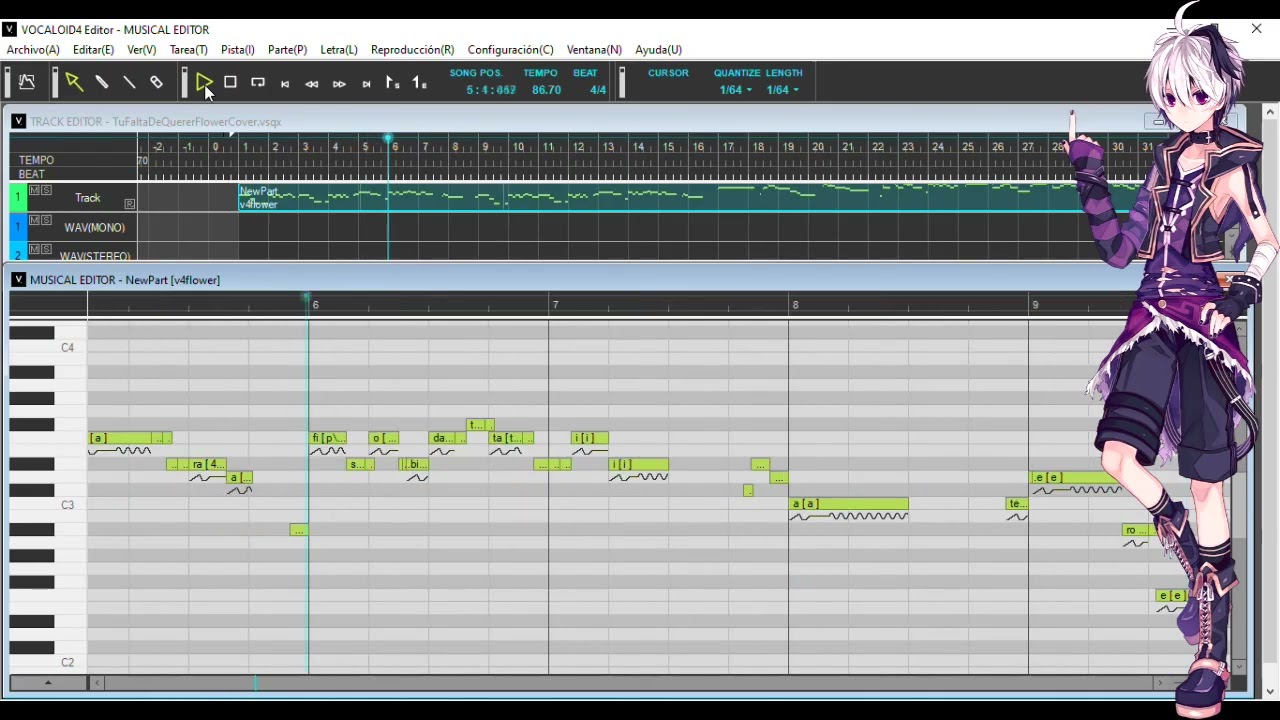Click the TEMPO row label in Track Editor

tap(36, 160)
